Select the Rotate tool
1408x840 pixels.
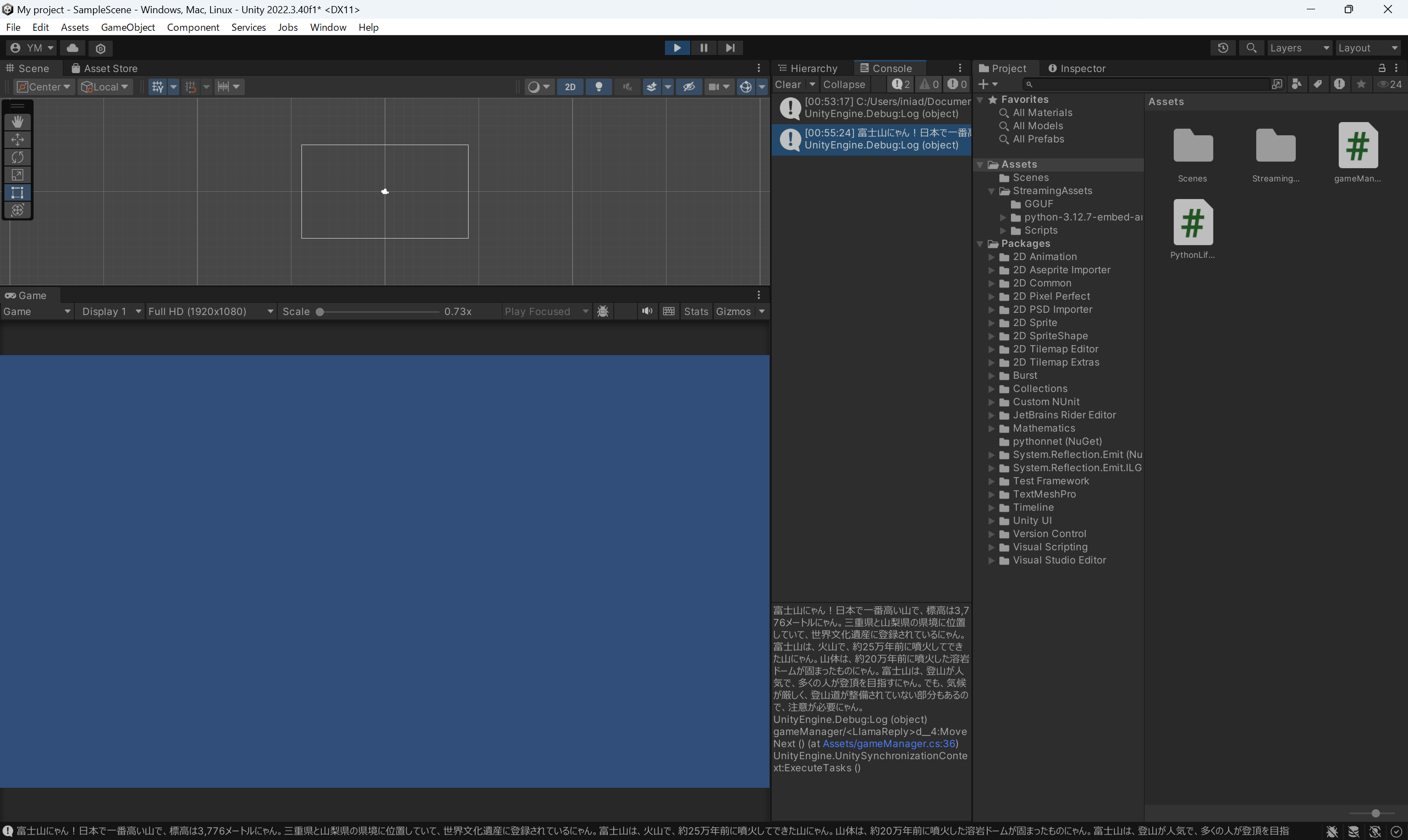tap(18, 157)
